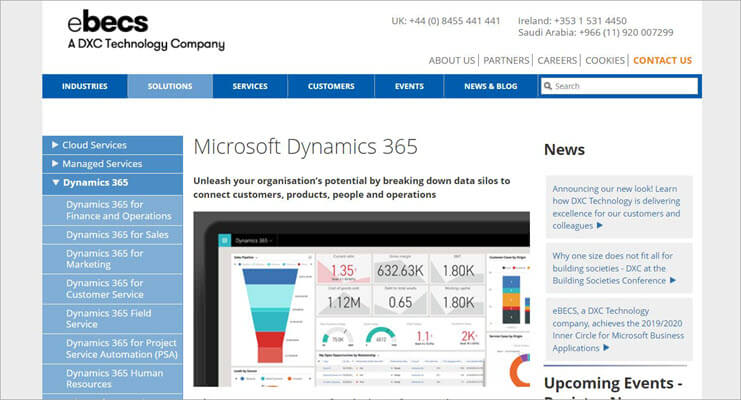The height and width of the screenshot is (400, 741).
Task: Open Dynamics 365 Field Service
Action: [x=112, y=319]
